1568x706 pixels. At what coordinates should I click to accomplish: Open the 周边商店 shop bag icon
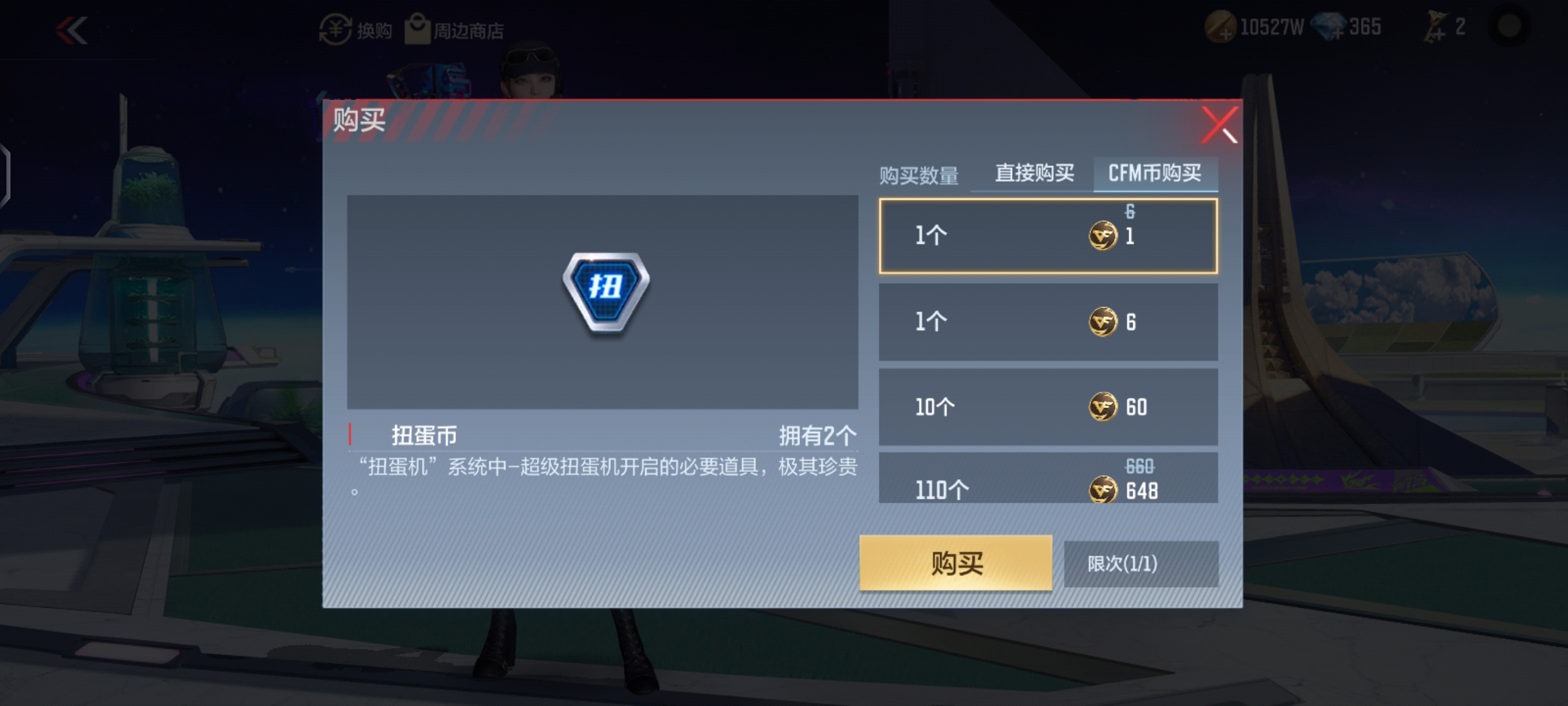click(x=417, y=29)
